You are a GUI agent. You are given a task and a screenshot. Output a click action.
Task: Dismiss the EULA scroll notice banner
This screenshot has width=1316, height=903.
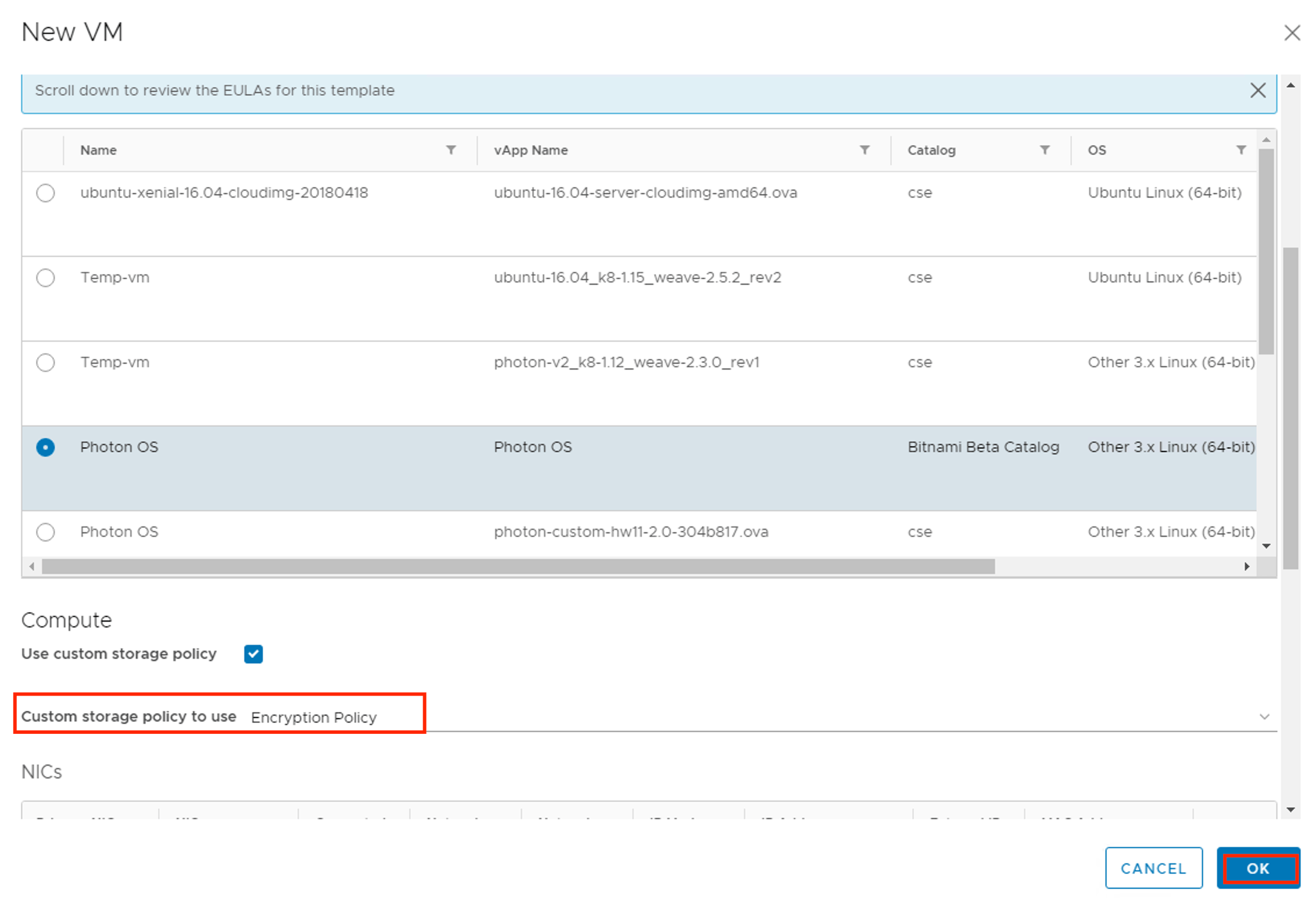click(x=1257, y=91)
